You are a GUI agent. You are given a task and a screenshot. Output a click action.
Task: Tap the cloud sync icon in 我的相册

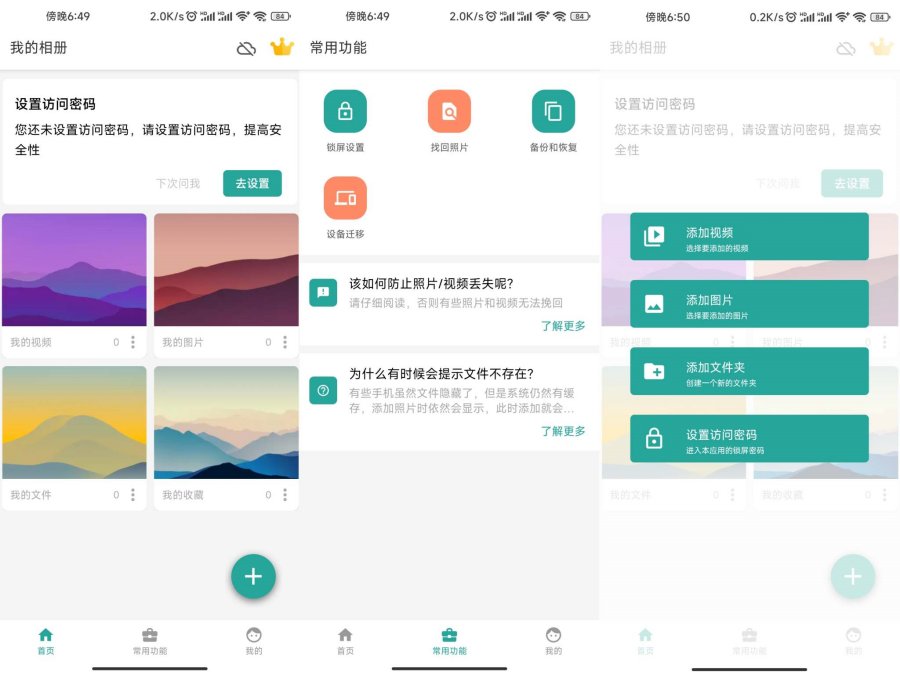click(245, 46)
